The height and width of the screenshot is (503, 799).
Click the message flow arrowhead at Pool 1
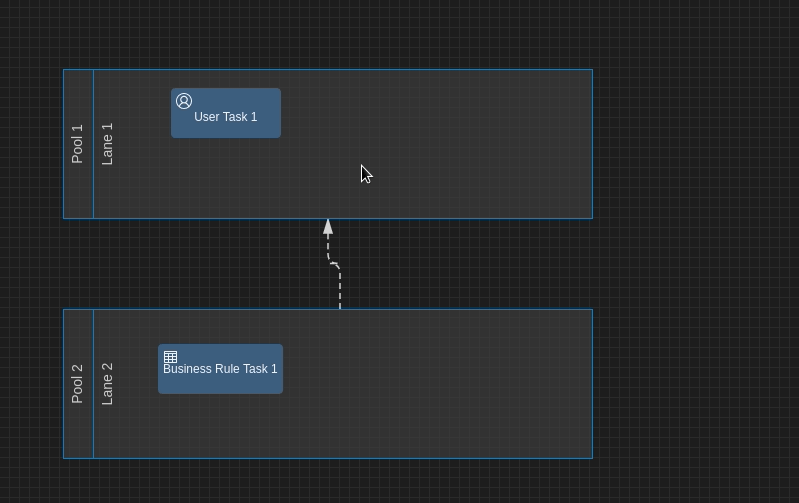click(328, 227)
